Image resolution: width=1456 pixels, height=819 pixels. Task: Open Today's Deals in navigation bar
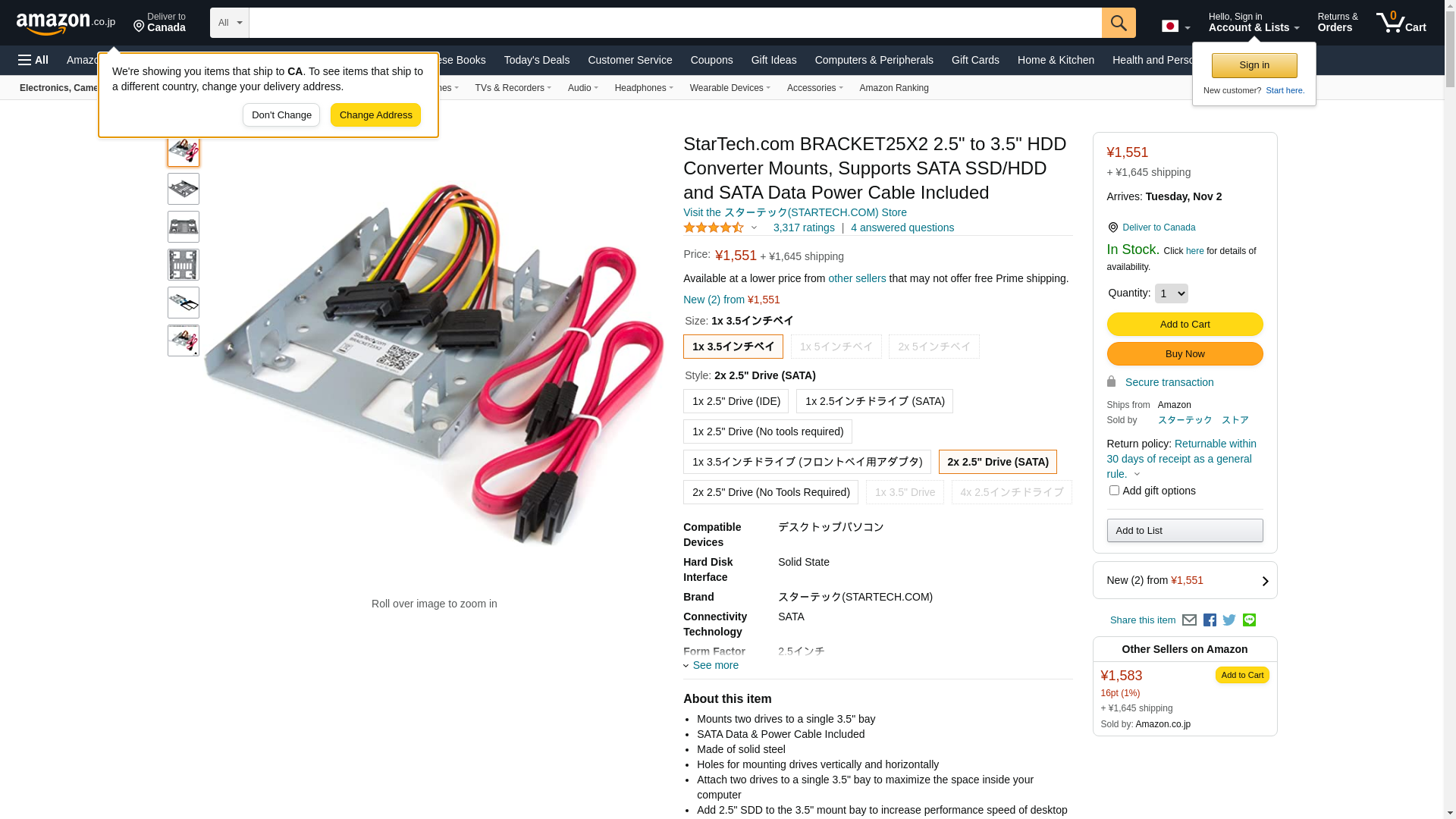[537, 60]
